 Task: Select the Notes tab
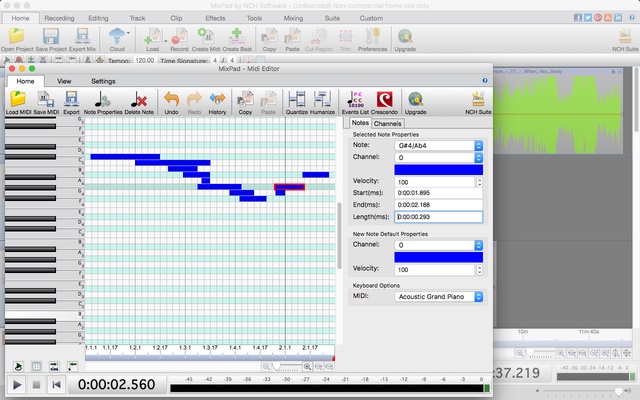[360, 123]
